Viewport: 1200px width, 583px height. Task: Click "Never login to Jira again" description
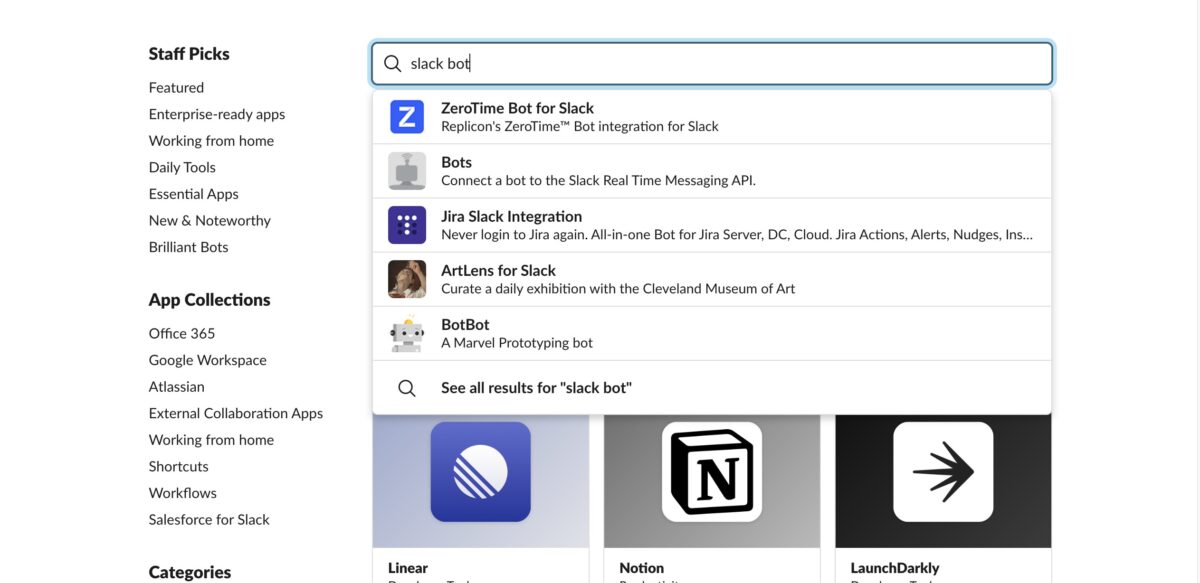point(737,234)
